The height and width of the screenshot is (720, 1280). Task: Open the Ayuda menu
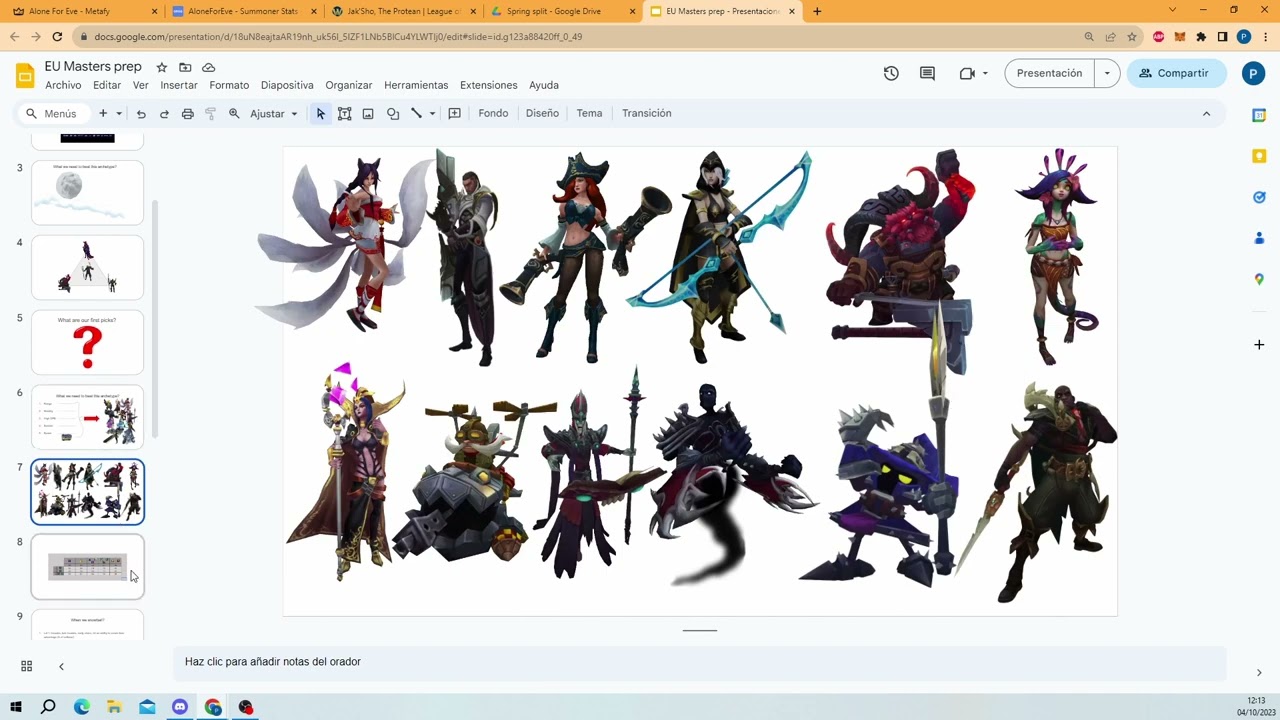coord(544,85)
